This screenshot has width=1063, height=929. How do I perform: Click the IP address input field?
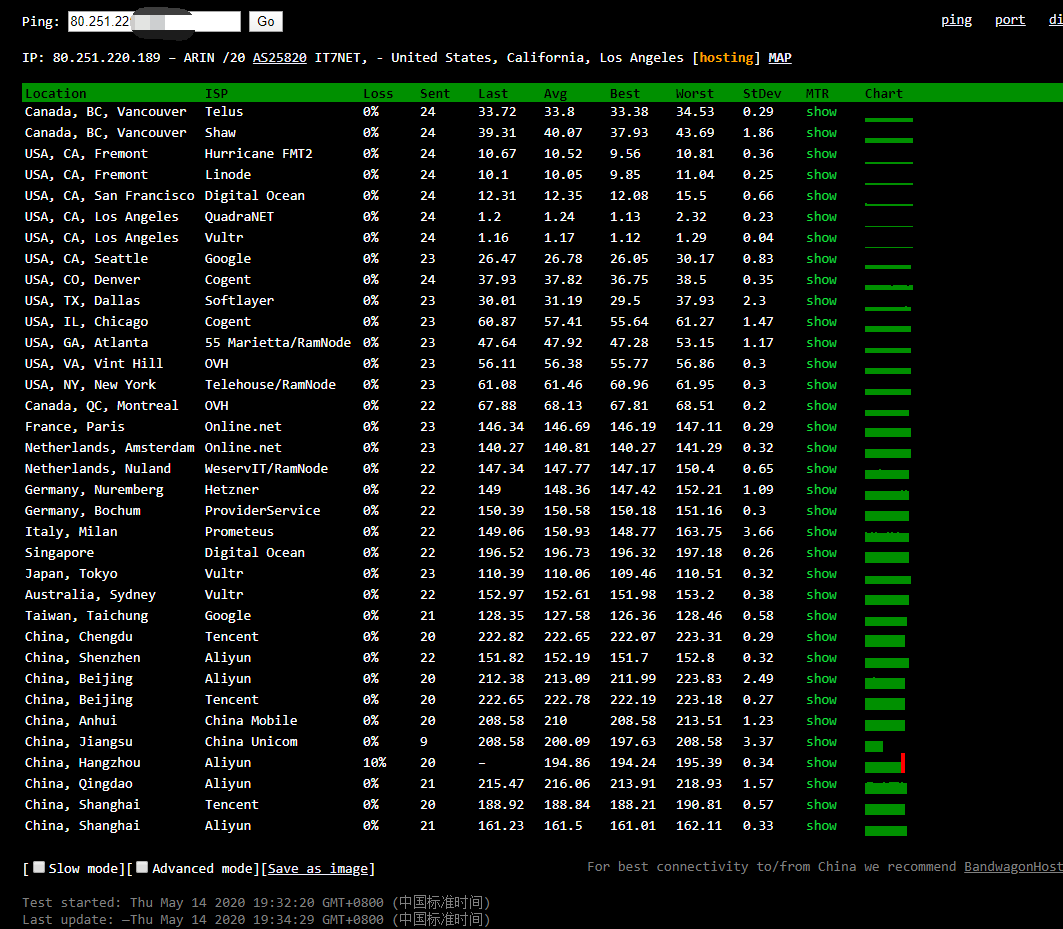(x=154, y=21)
